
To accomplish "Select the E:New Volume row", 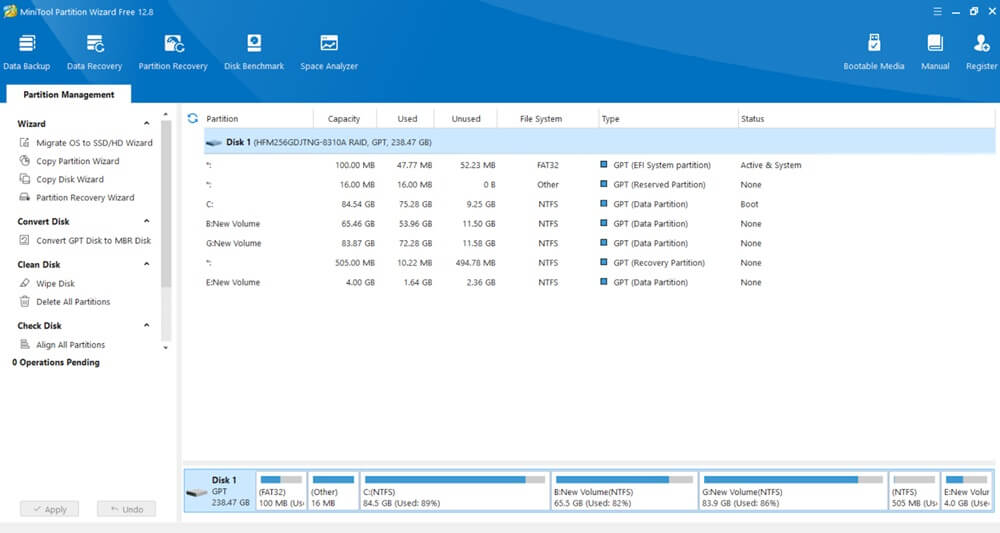I will (599, 282).
